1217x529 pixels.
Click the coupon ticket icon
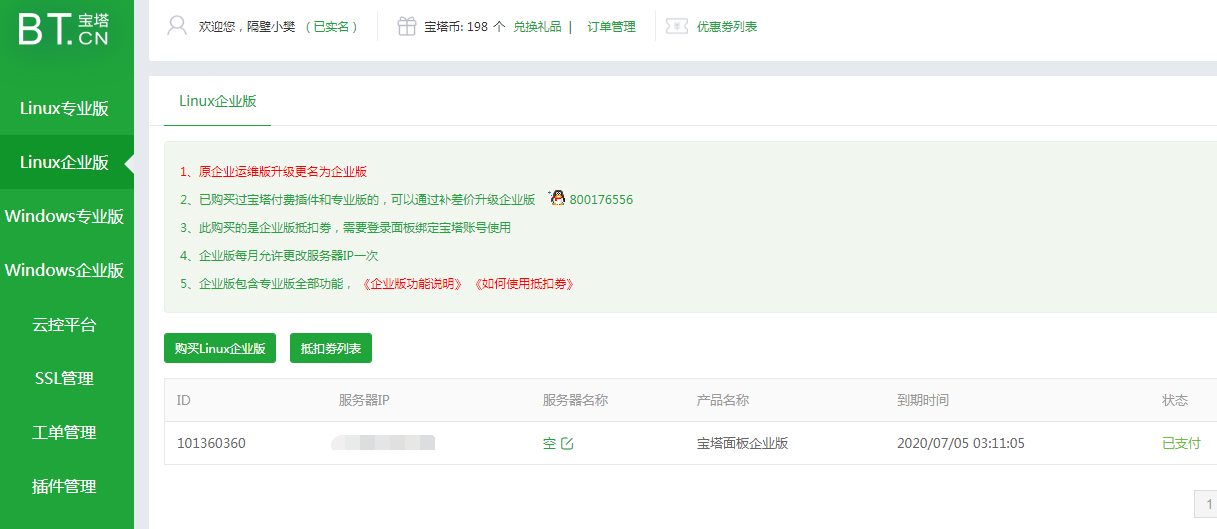click(677, 27)
